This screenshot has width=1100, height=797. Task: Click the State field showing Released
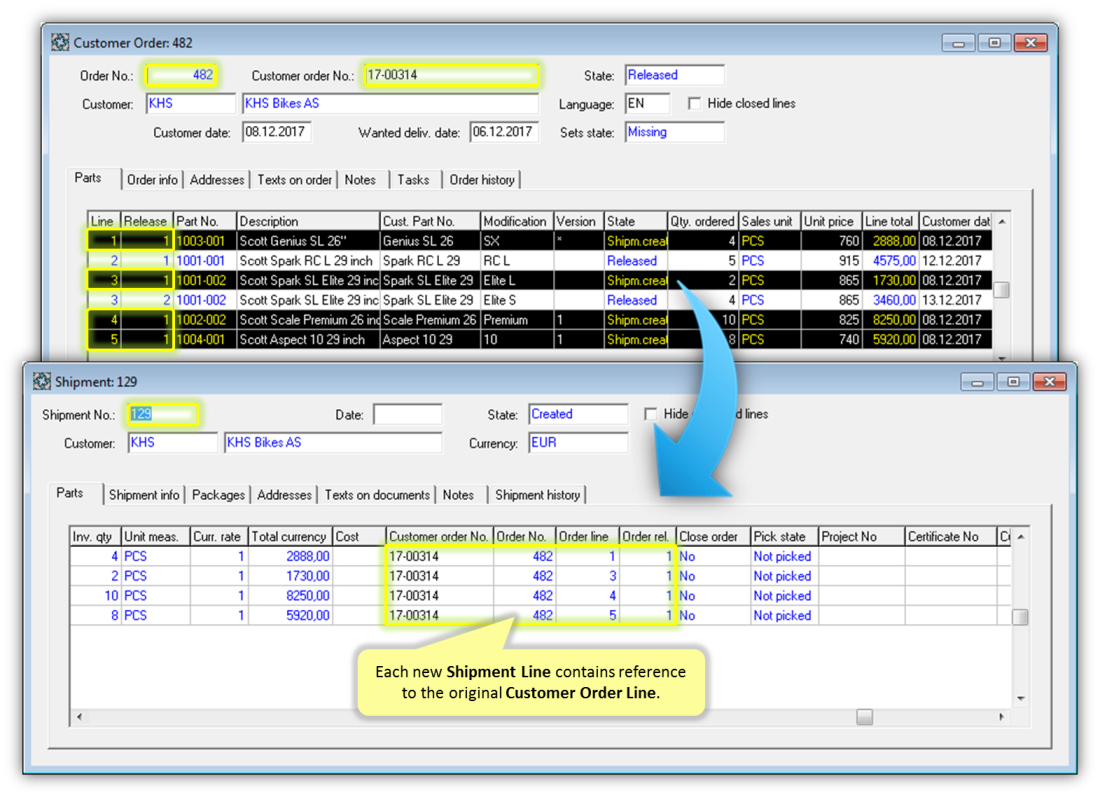(674, 75)
